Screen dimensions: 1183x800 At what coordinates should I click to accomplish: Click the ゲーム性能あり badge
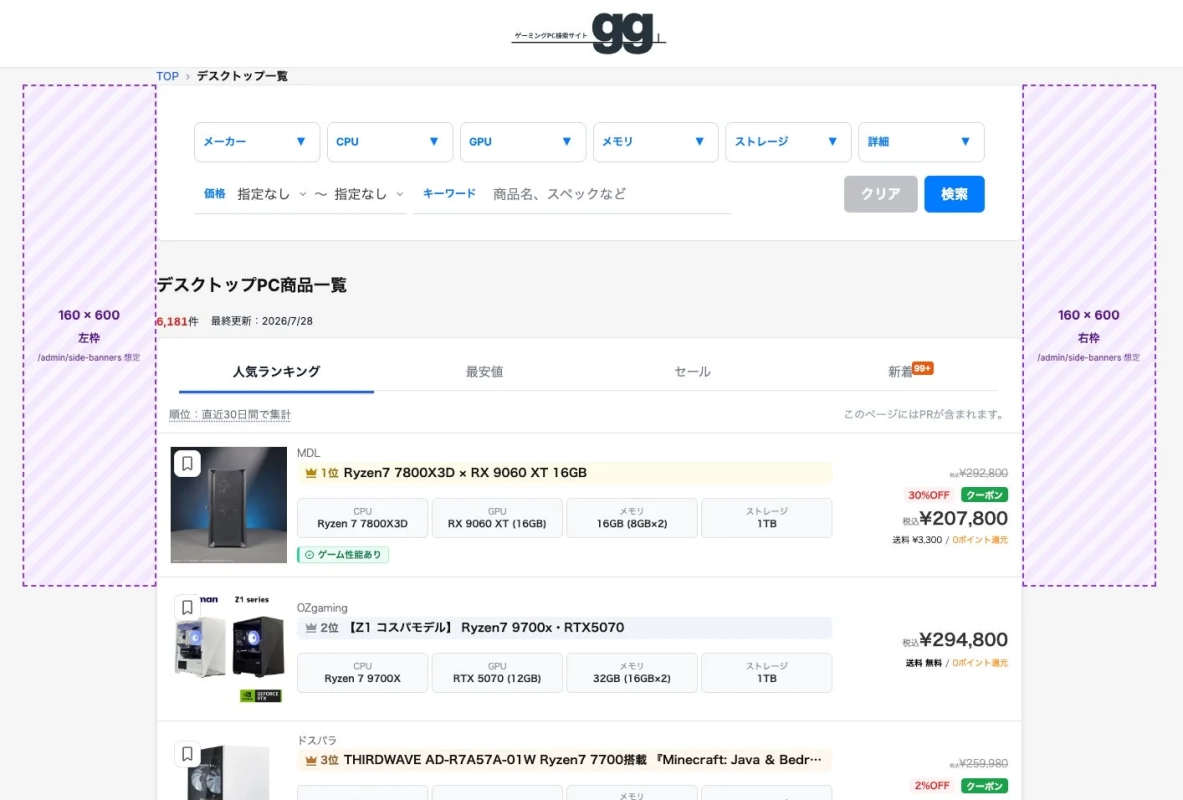[x=343, y=555]
